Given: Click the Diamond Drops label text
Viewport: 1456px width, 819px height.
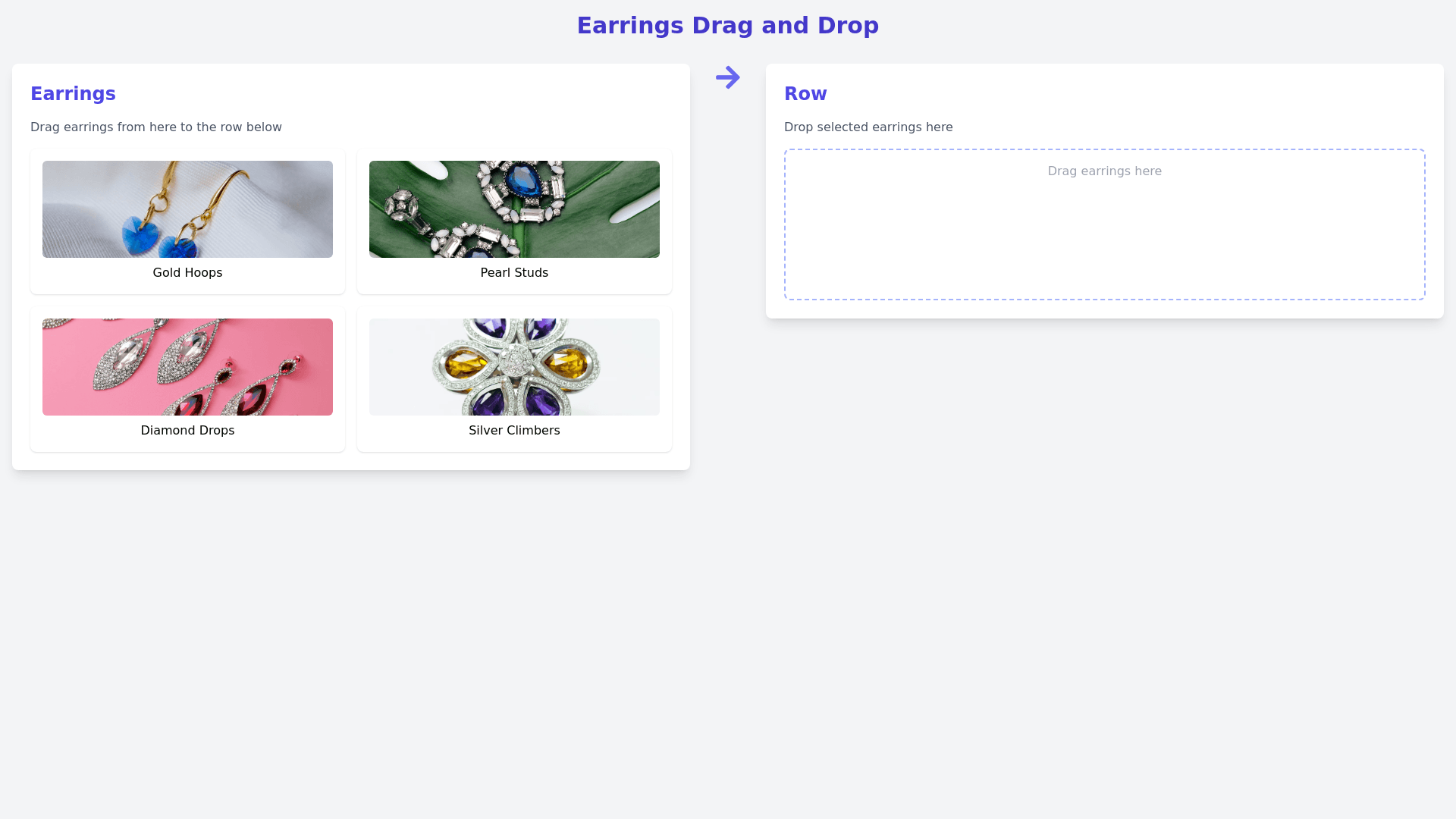Looking at the screenshot, I should coord(187,431).
